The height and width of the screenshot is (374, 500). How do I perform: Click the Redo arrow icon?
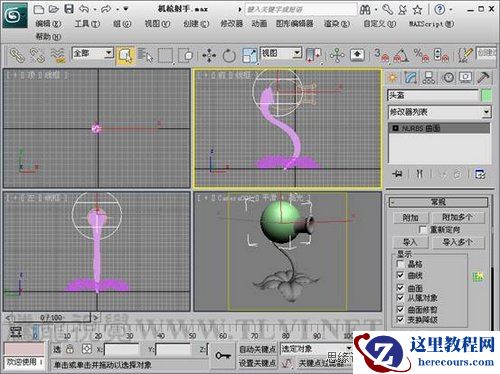[x=106, y=9]
